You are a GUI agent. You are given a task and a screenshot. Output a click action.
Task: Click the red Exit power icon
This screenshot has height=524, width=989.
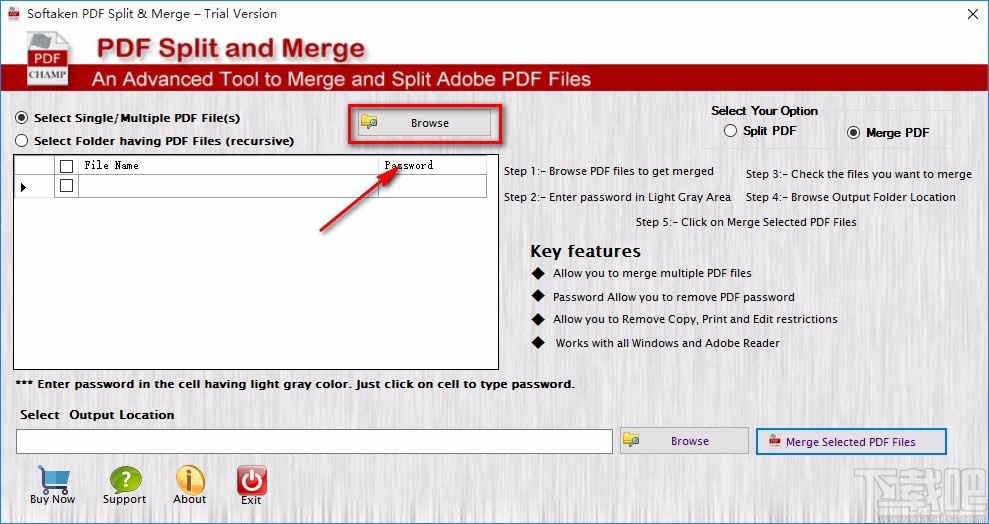pyautogui.click(x=252, y=480)
